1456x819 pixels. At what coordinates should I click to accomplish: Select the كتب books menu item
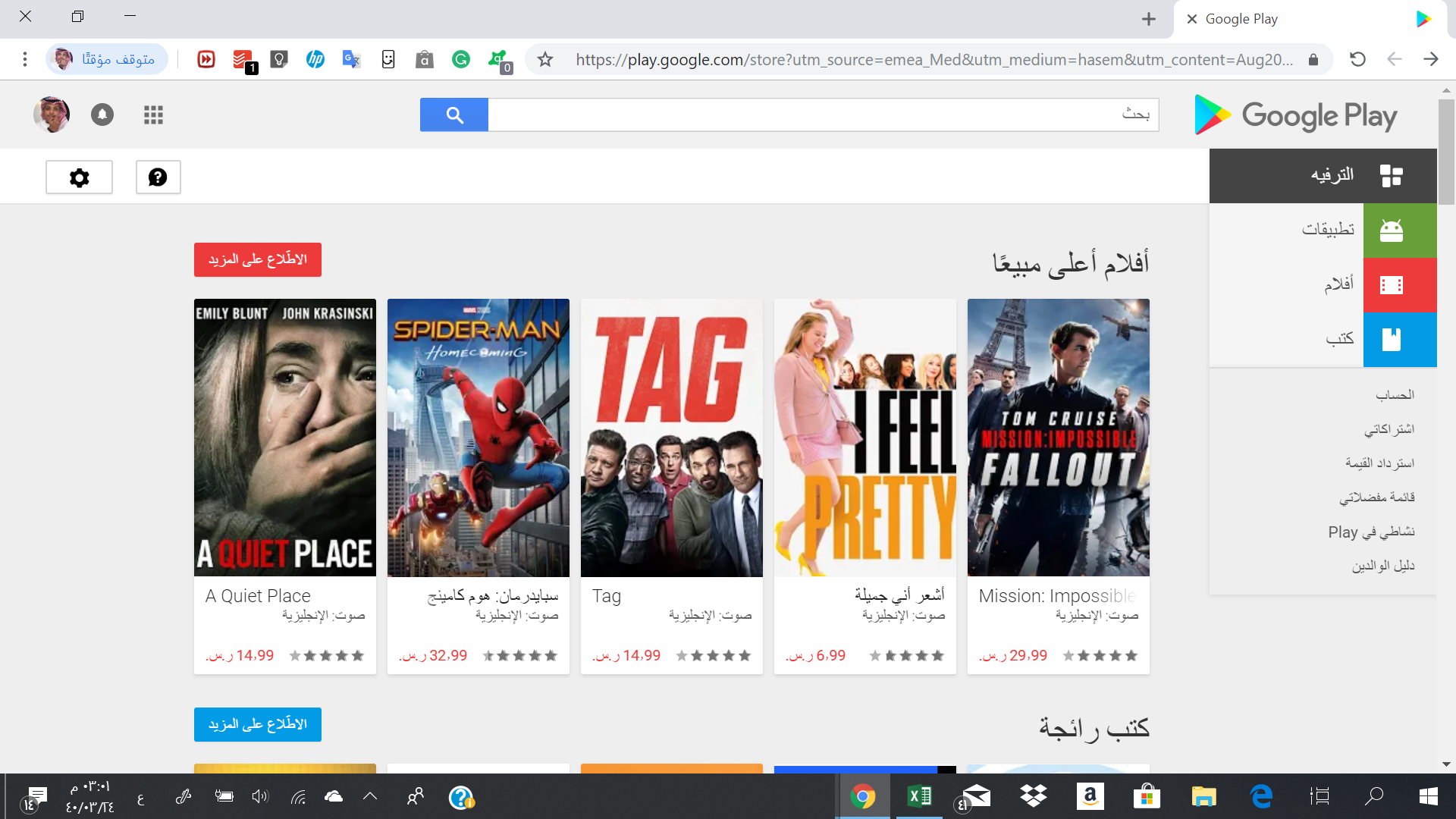(1340, 338)
